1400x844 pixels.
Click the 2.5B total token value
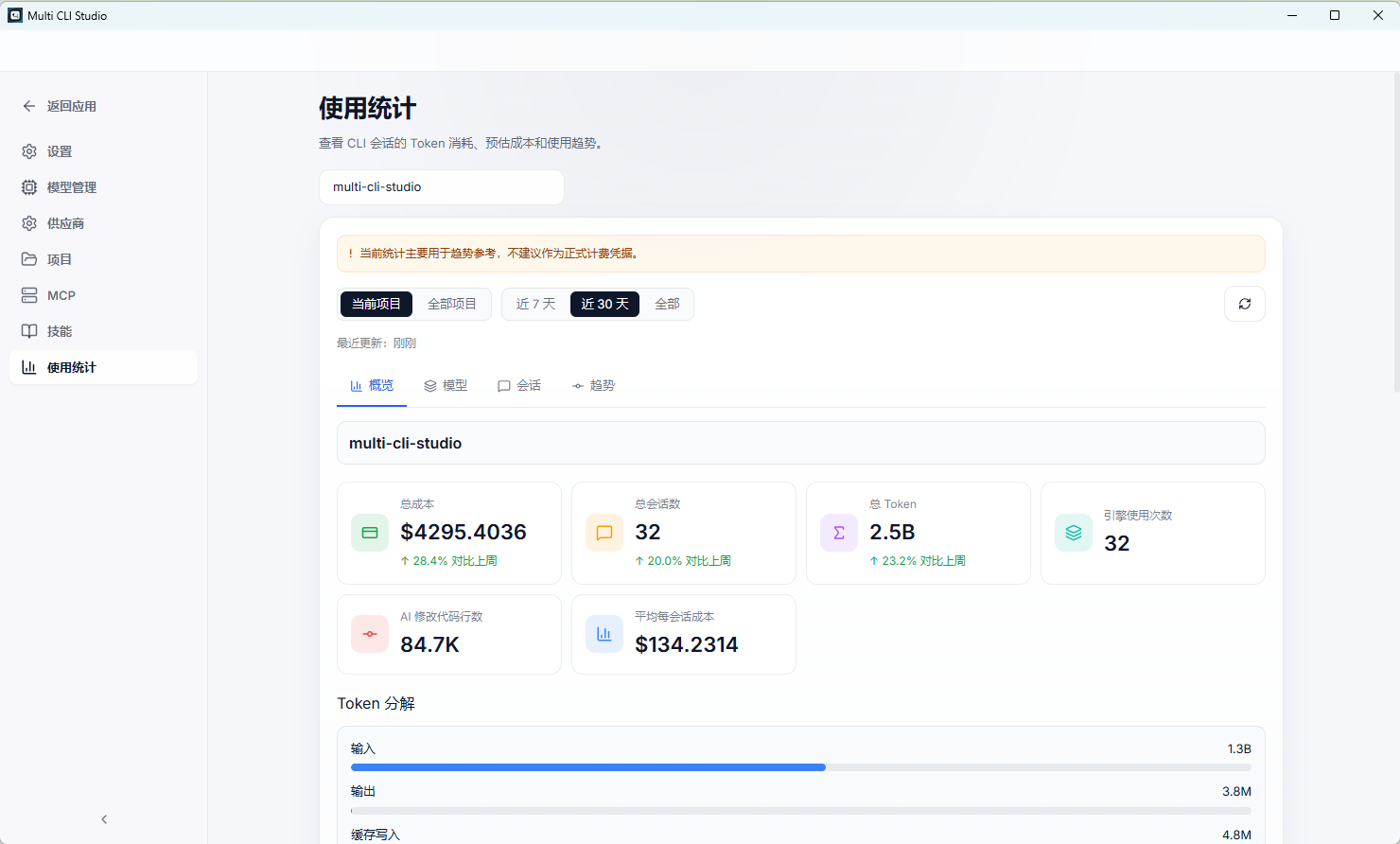pyautogui.click(x=892, y=532)
